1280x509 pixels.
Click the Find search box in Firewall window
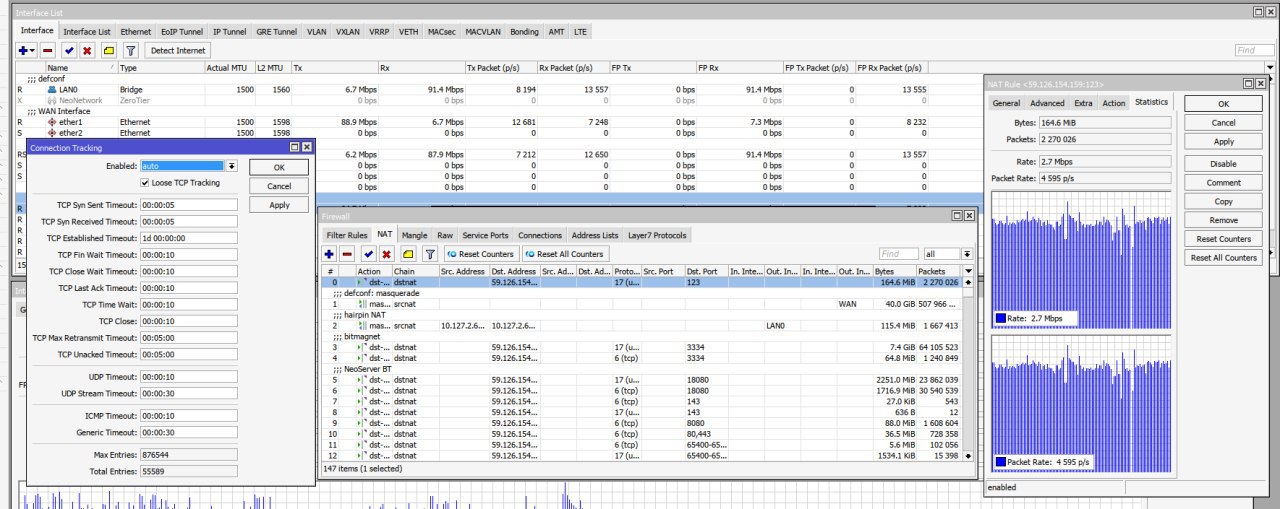point(898,254)
